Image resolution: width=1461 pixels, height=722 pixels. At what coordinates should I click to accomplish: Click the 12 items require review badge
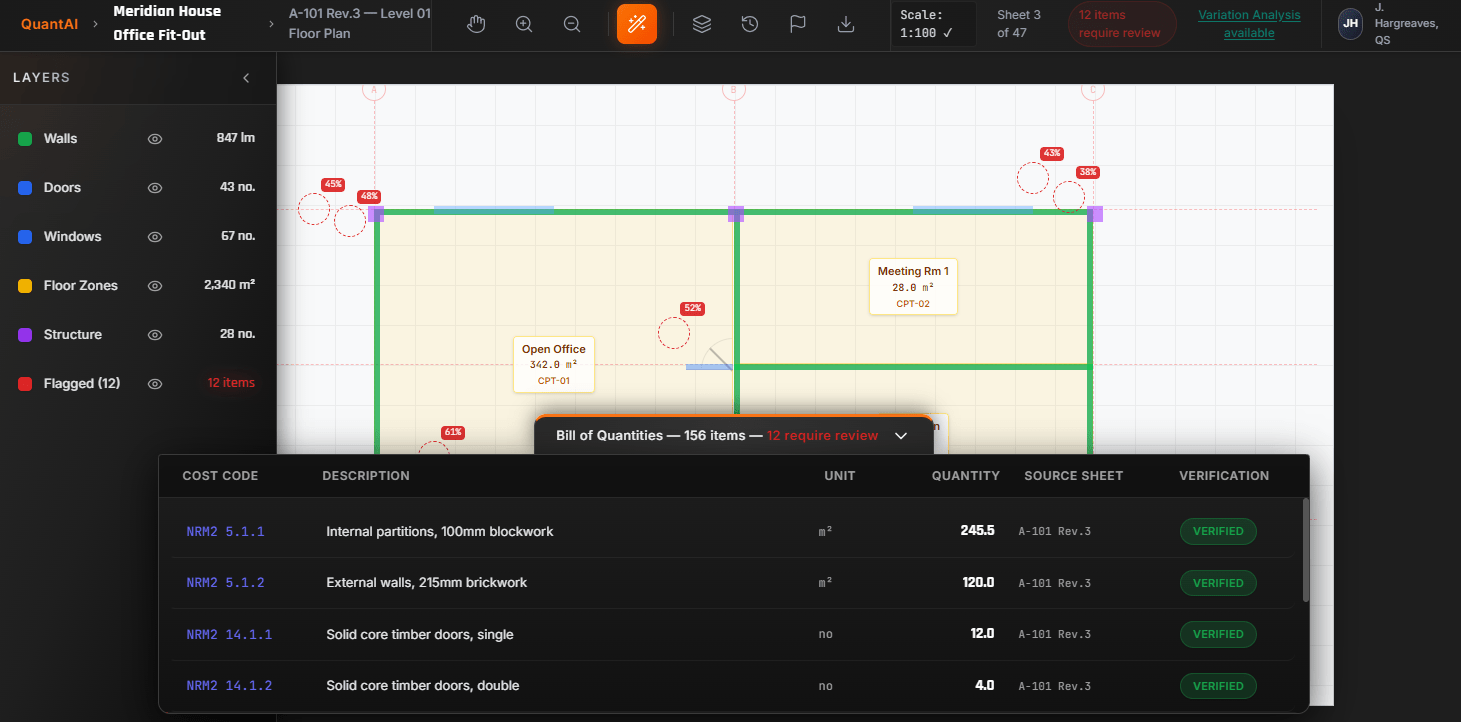coord(1121,24)
